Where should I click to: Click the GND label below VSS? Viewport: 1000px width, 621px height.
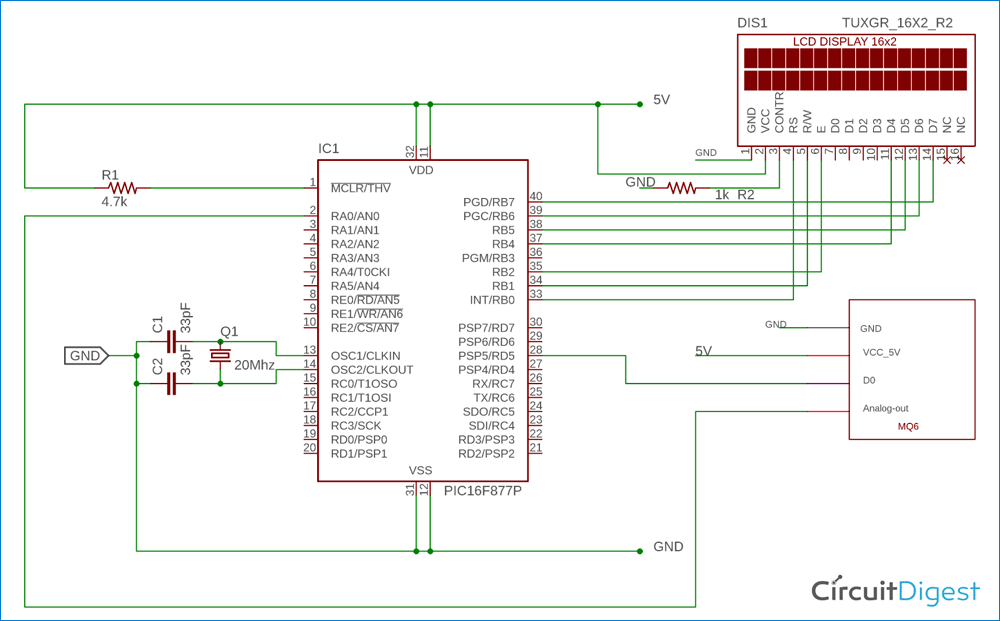pos(667,547)
